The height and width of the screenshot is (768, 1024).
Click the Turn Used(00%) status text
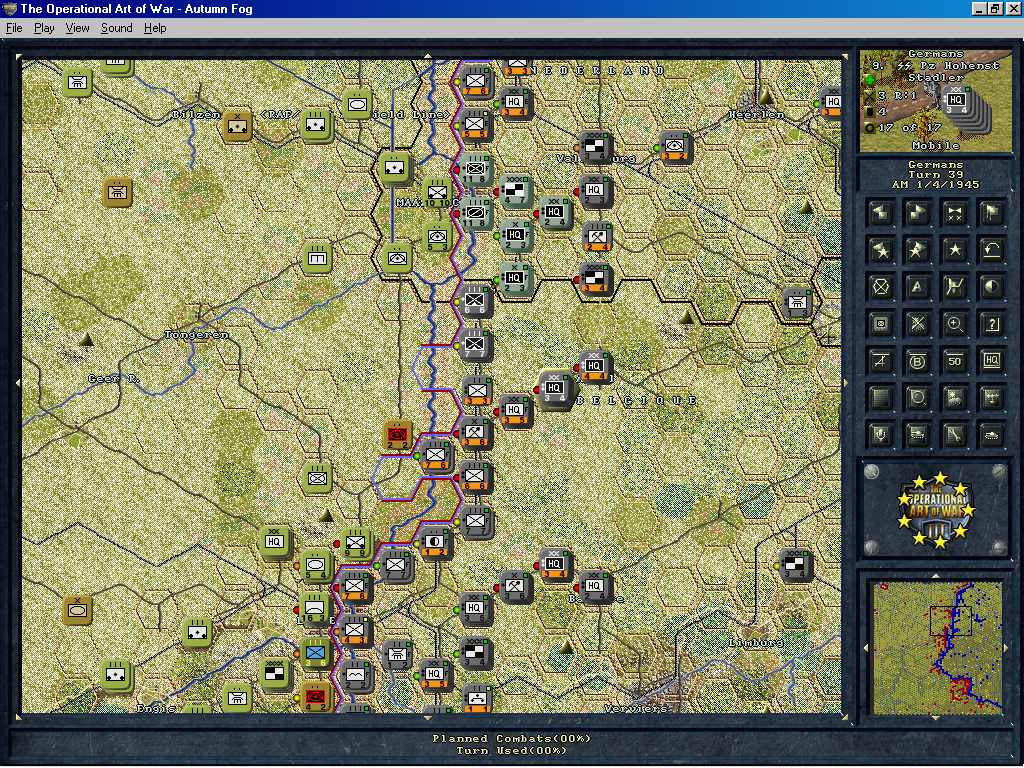tap(511, 750)
